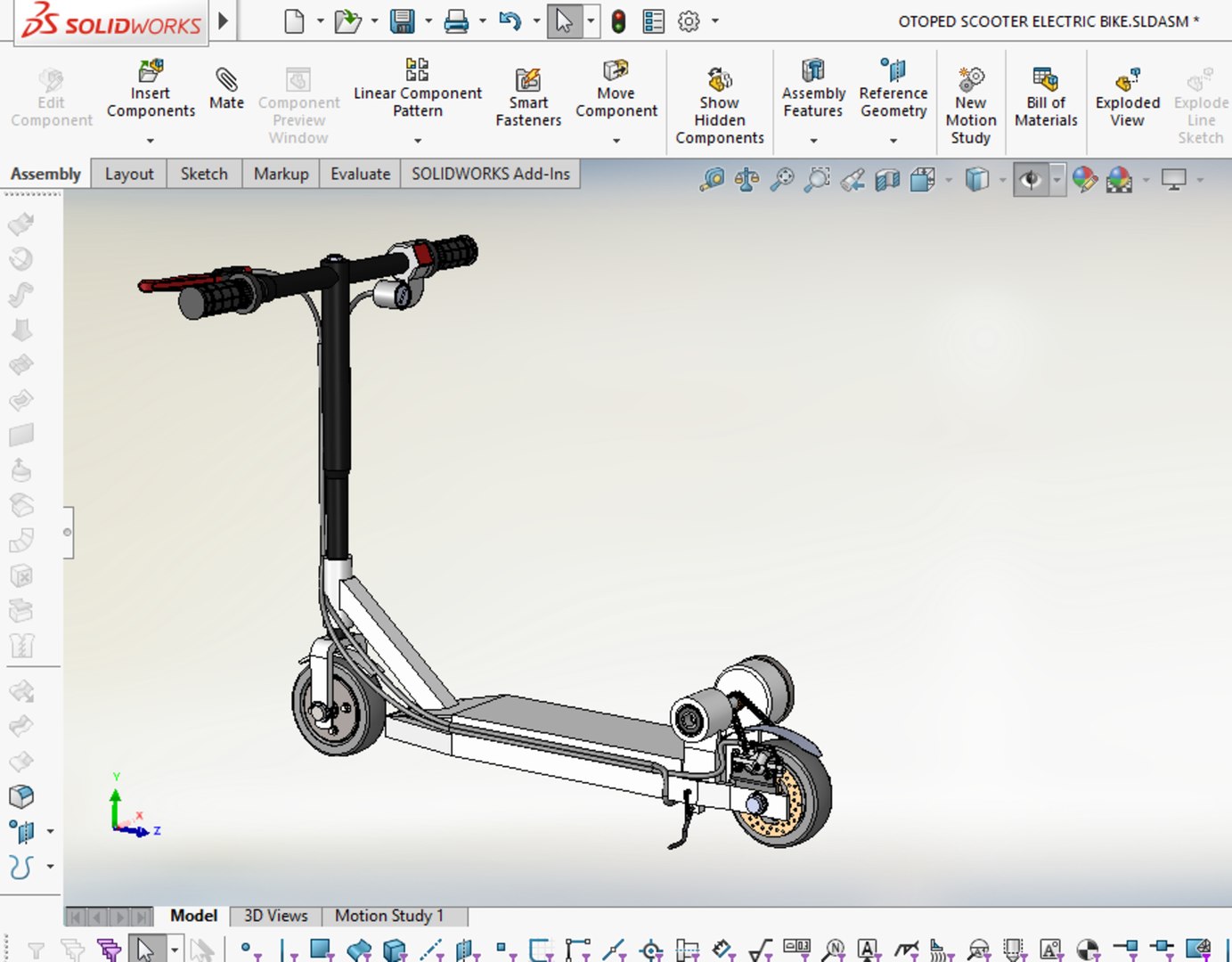Save the assembly document

[x=403, y=21]
